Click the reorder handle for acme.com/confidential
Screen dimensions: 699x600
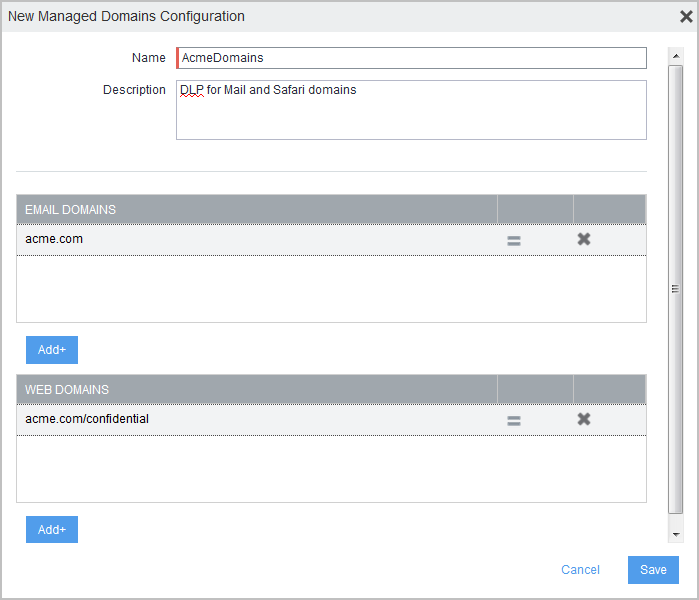coord(514,420)
